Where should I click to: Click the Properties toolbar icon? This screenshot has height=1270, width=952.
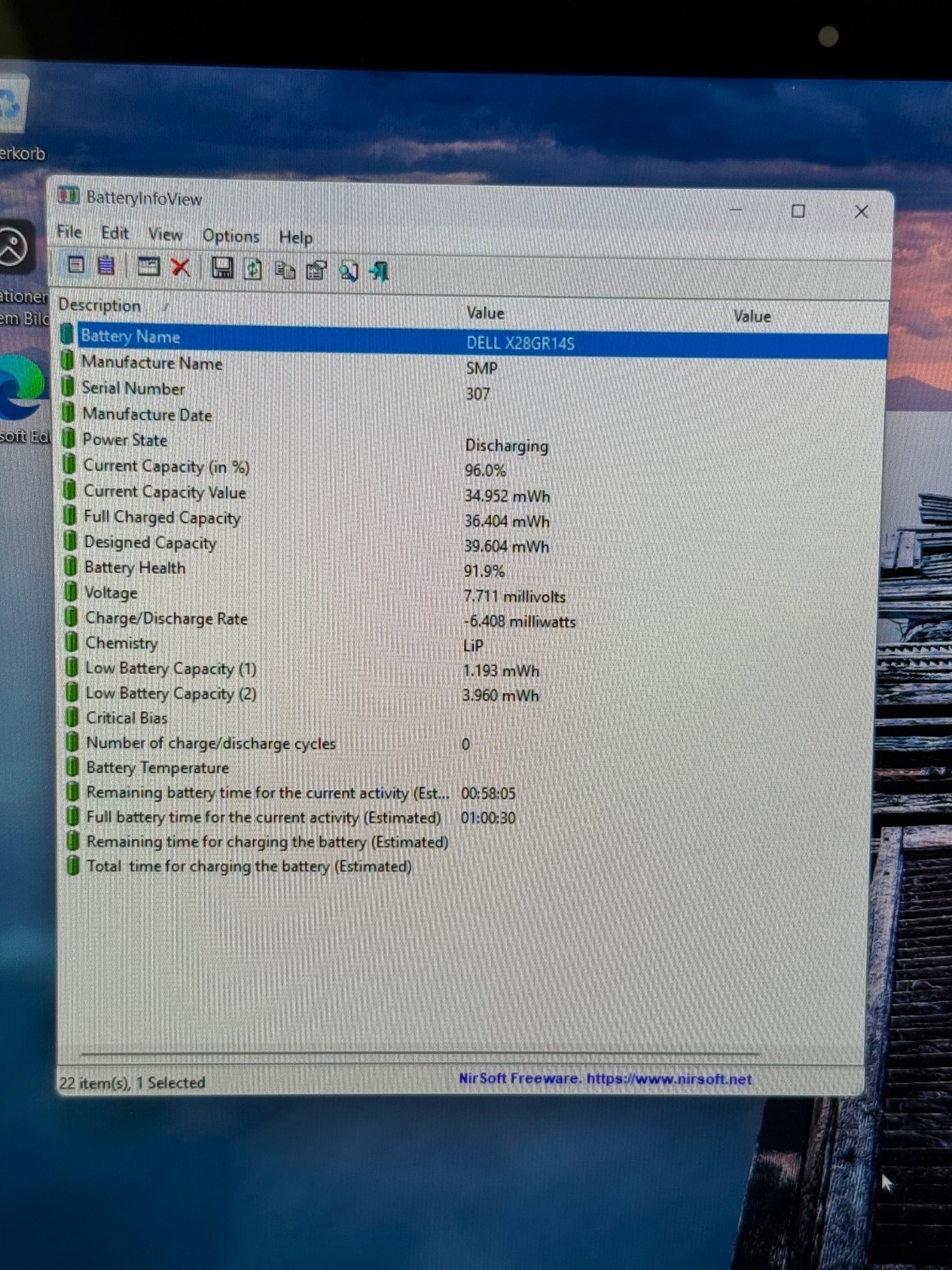pos(316,271)
